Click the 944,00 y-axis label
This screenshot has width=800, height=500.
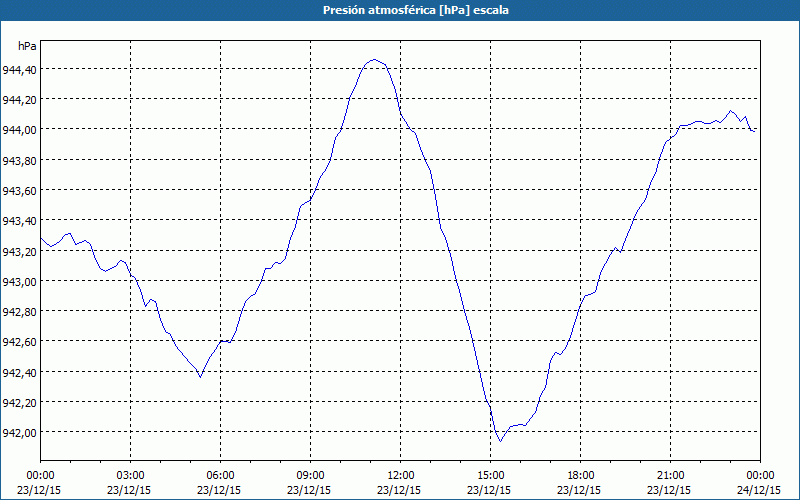point(19,130)
